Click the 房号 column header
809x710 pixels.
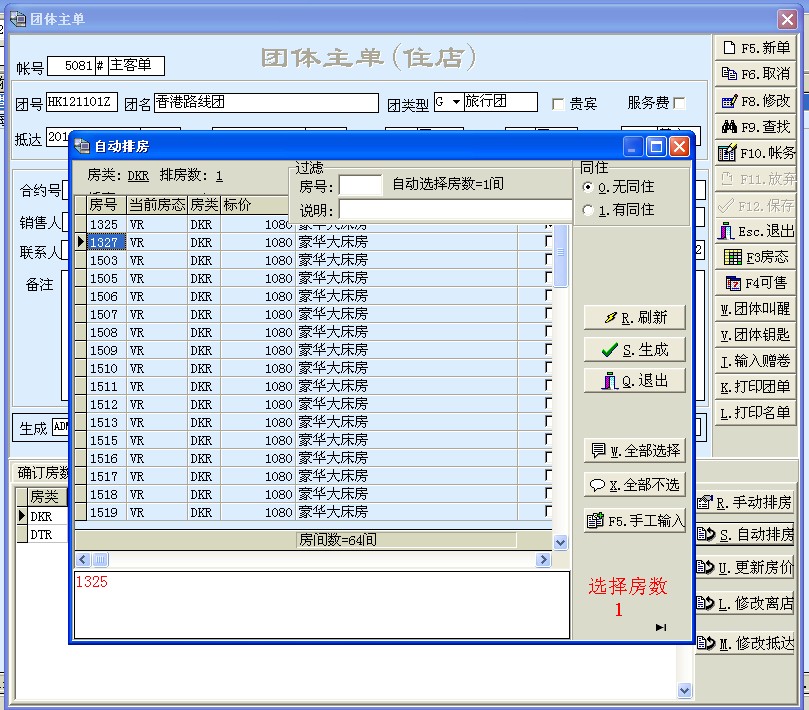[106, 205]
